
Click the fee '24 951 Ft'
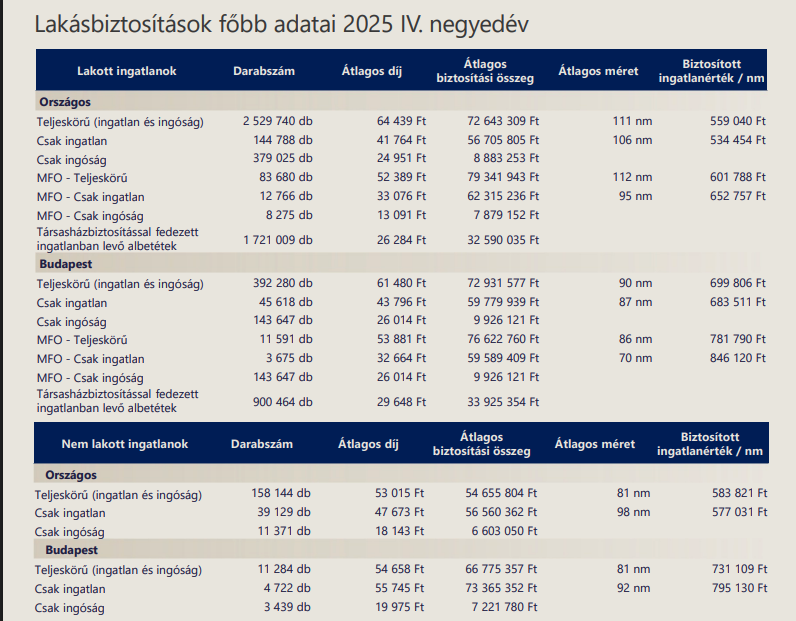[x=401, y=158]
